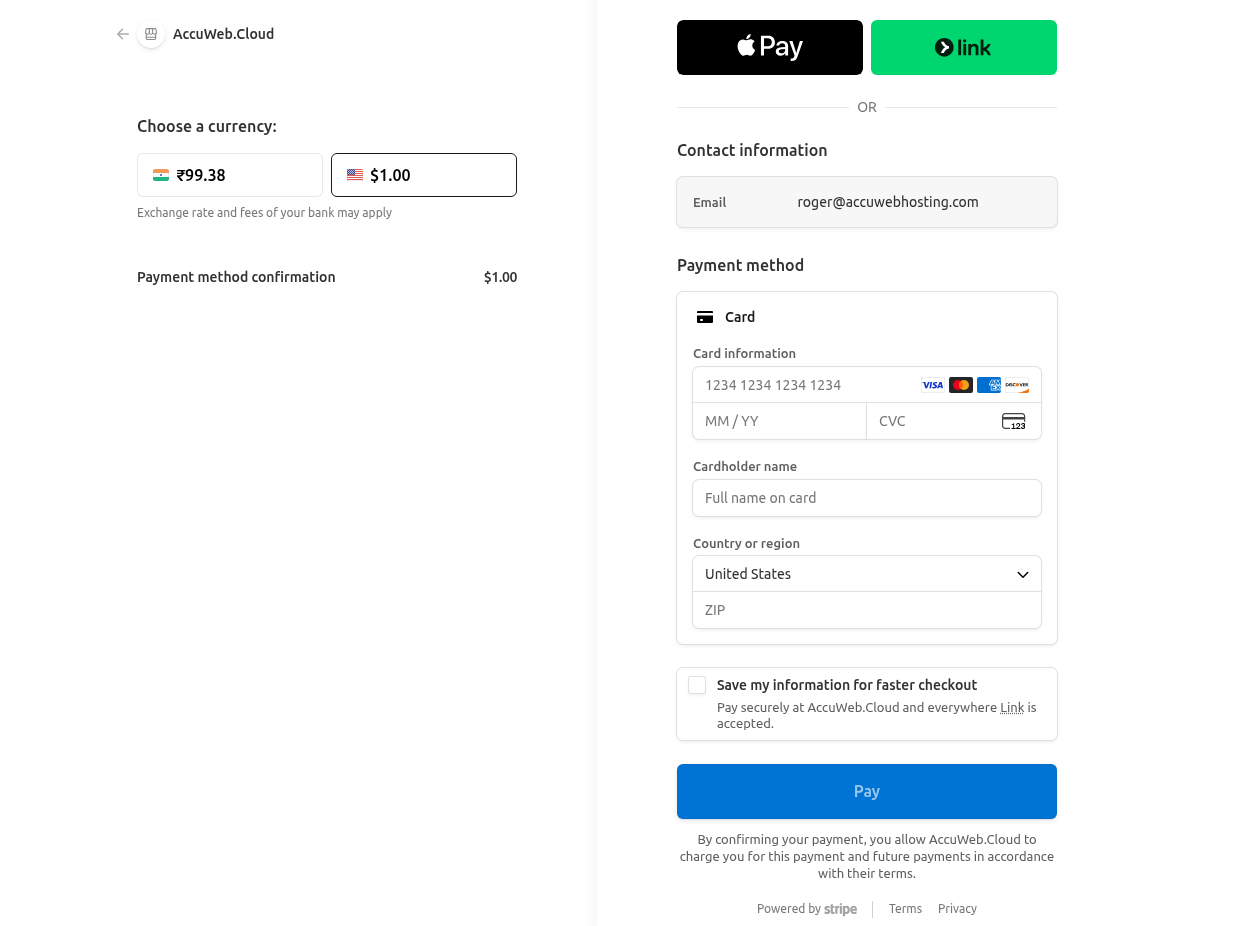This screenshot has height=926, width=1238.
Task: Select the Indian rupee ₹99.38 currency option
Action: click(x=230, y=175)
